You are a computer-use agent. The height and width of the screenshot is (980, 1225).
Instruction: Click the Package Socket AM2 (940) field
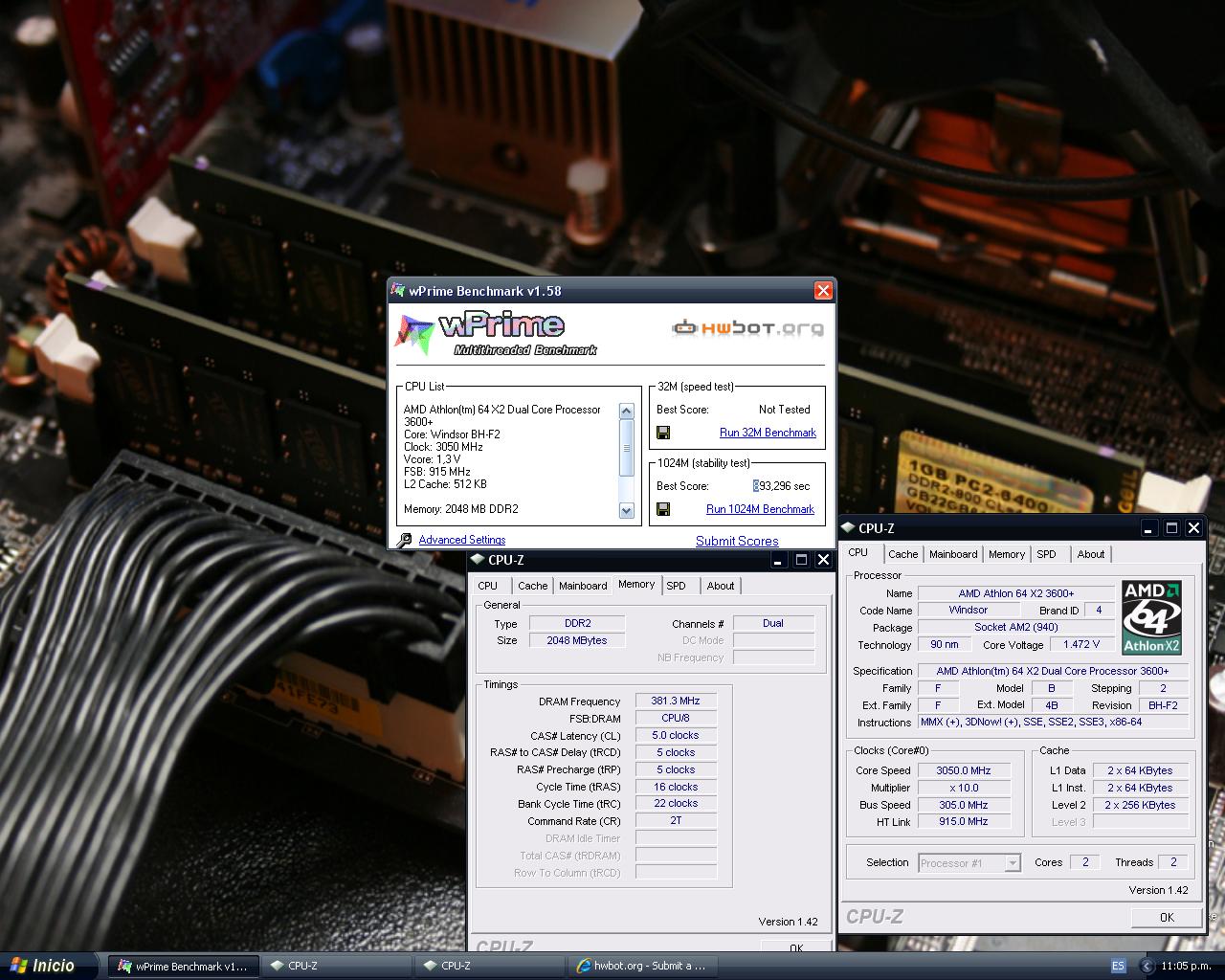(1016, 627)
